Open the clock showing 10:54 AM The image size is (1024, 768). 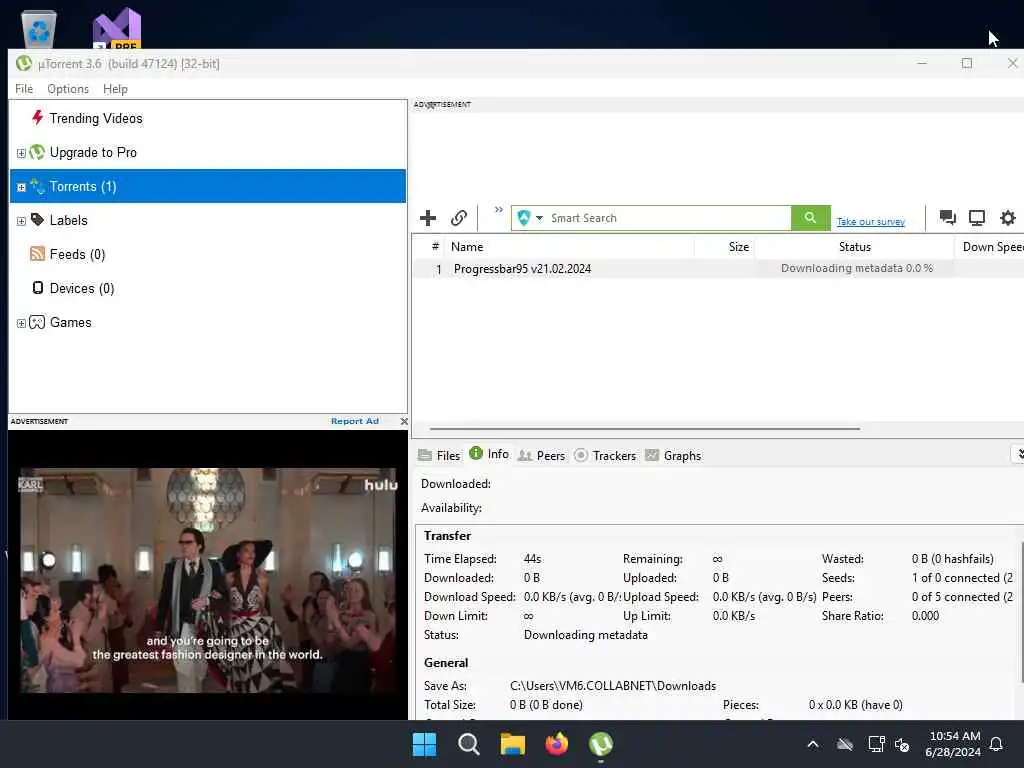pos(953,744)
